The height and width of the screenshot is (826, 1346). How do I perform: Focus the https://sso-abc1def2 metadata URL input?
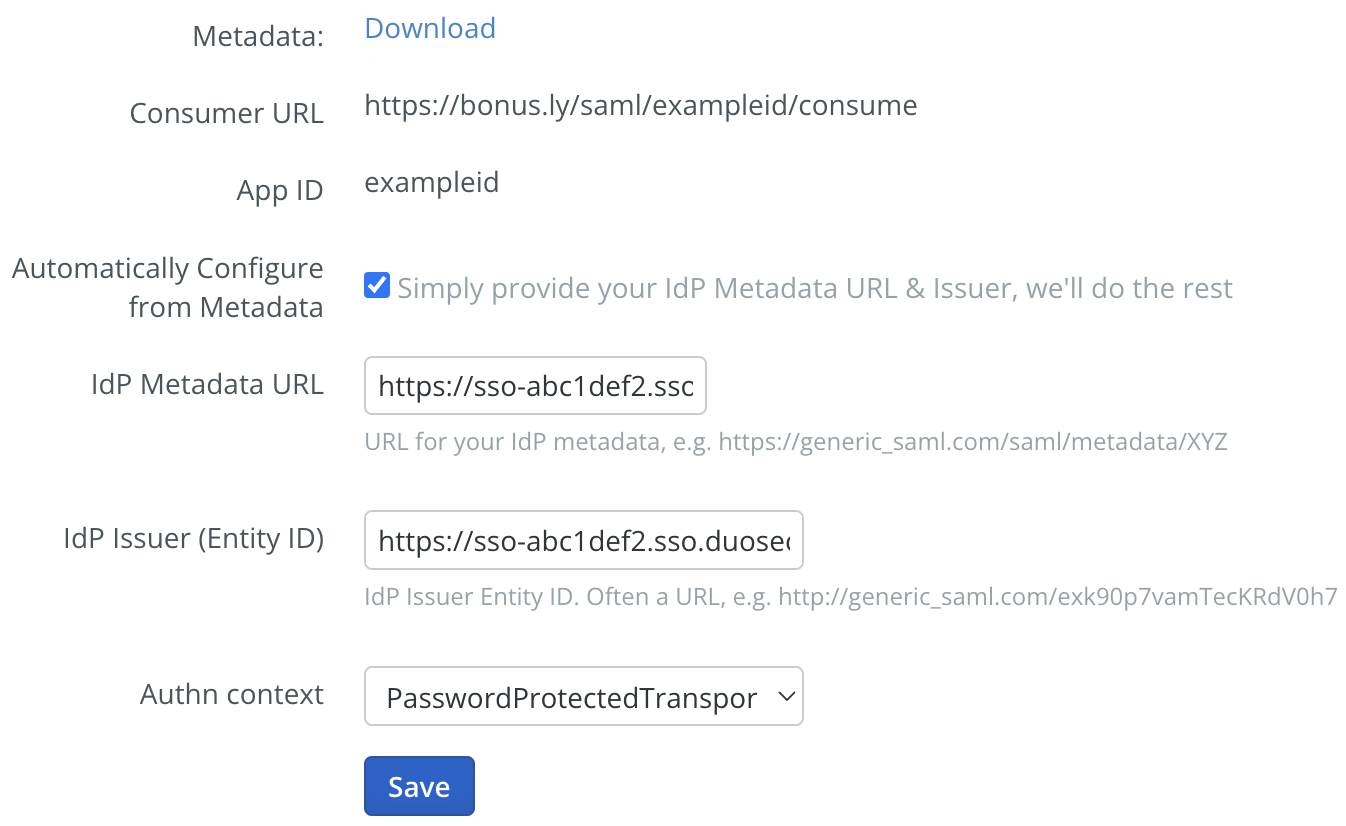(x=535, y=386)
